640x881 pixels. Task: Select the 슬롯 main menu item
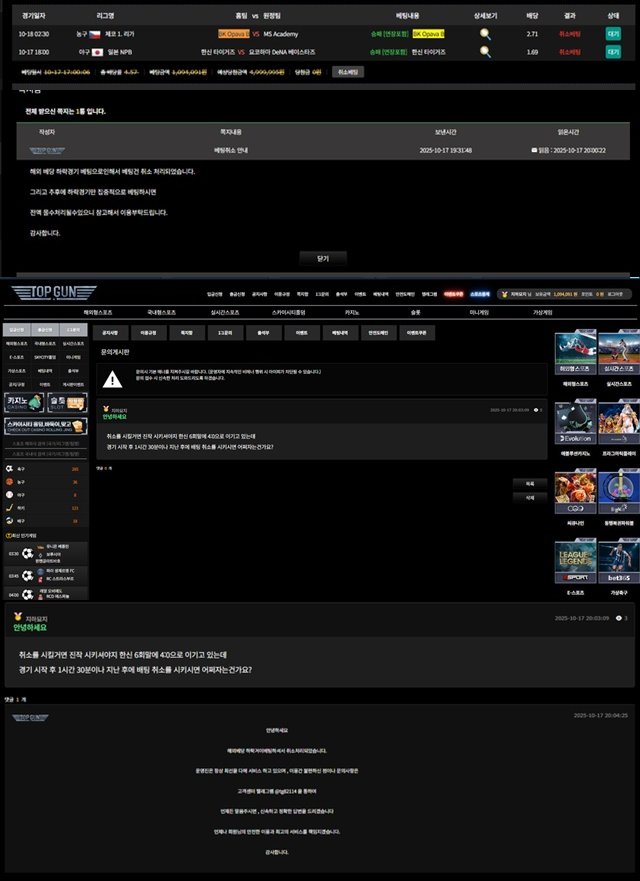(415, 312)
